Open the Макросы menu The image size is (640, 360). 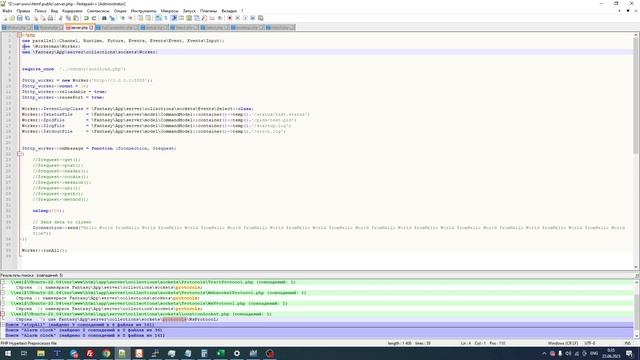pyautogui.click(x=169, y=11)
